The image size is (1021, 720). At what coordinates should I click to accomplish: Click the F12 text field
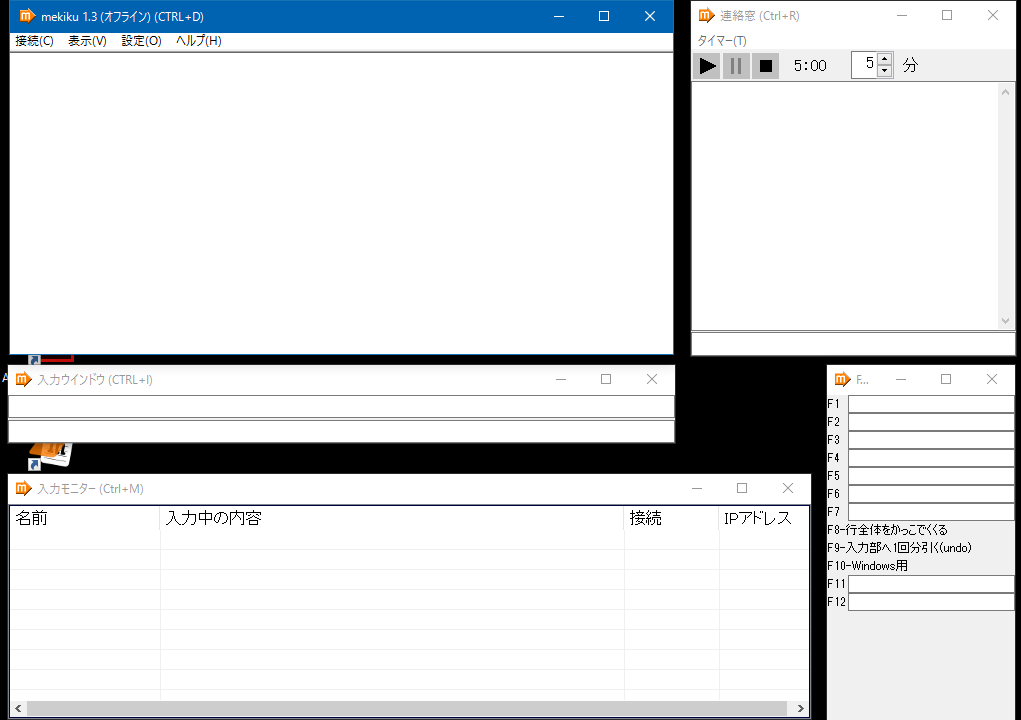click(930, 602)
